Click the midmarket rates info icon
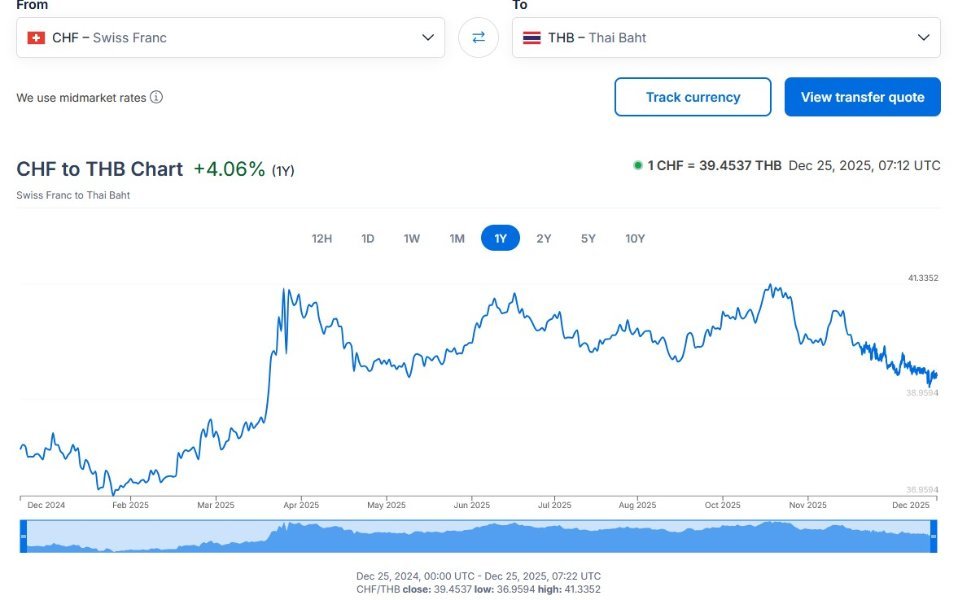958x600 pixels. tap(157, 98)
